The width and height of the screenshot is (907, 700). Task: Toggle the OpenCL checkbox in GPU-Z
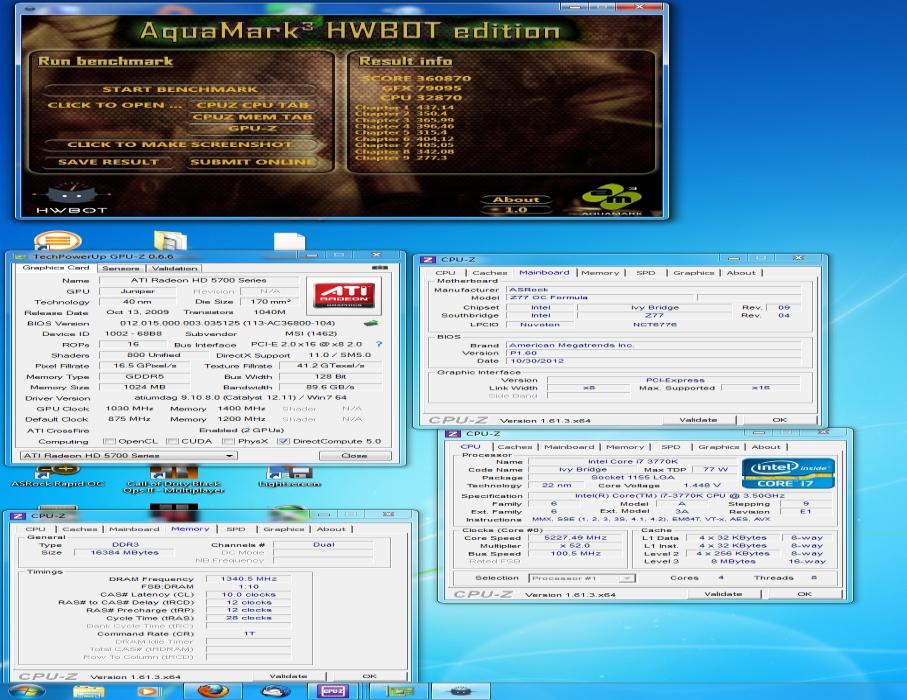[x=109, y=441]
